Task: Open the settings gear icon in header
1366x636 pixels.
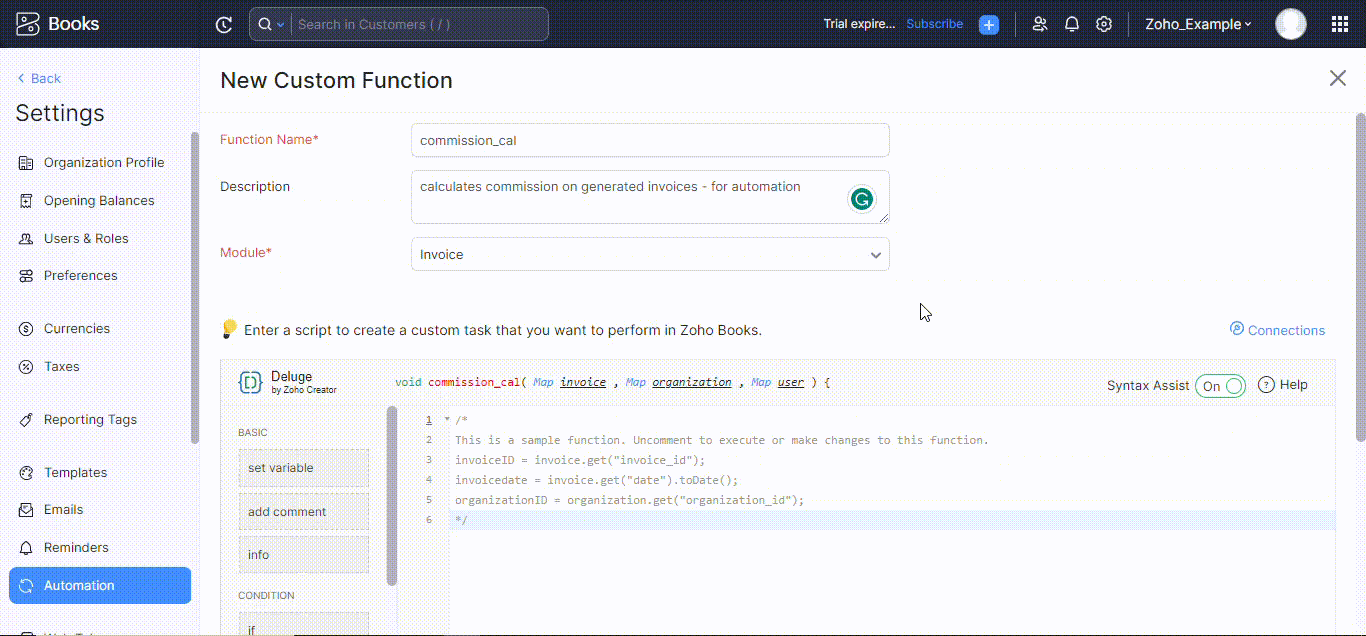Action: pos(1104,25)
